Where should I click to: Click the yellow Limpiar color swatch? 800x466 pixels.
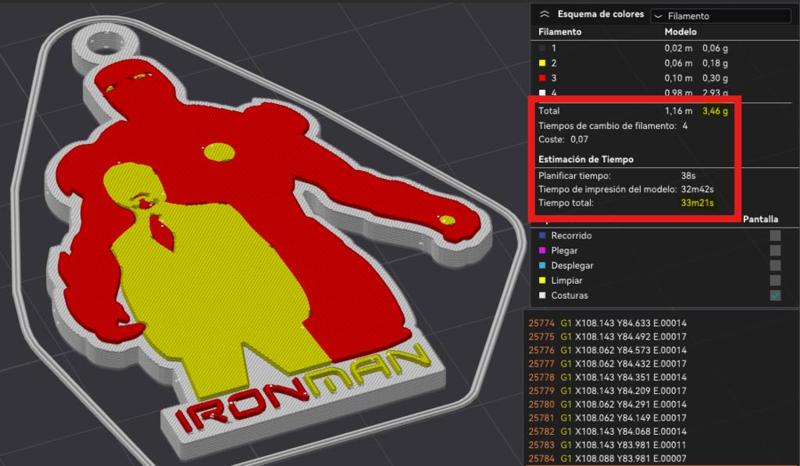tap(542, 280)
